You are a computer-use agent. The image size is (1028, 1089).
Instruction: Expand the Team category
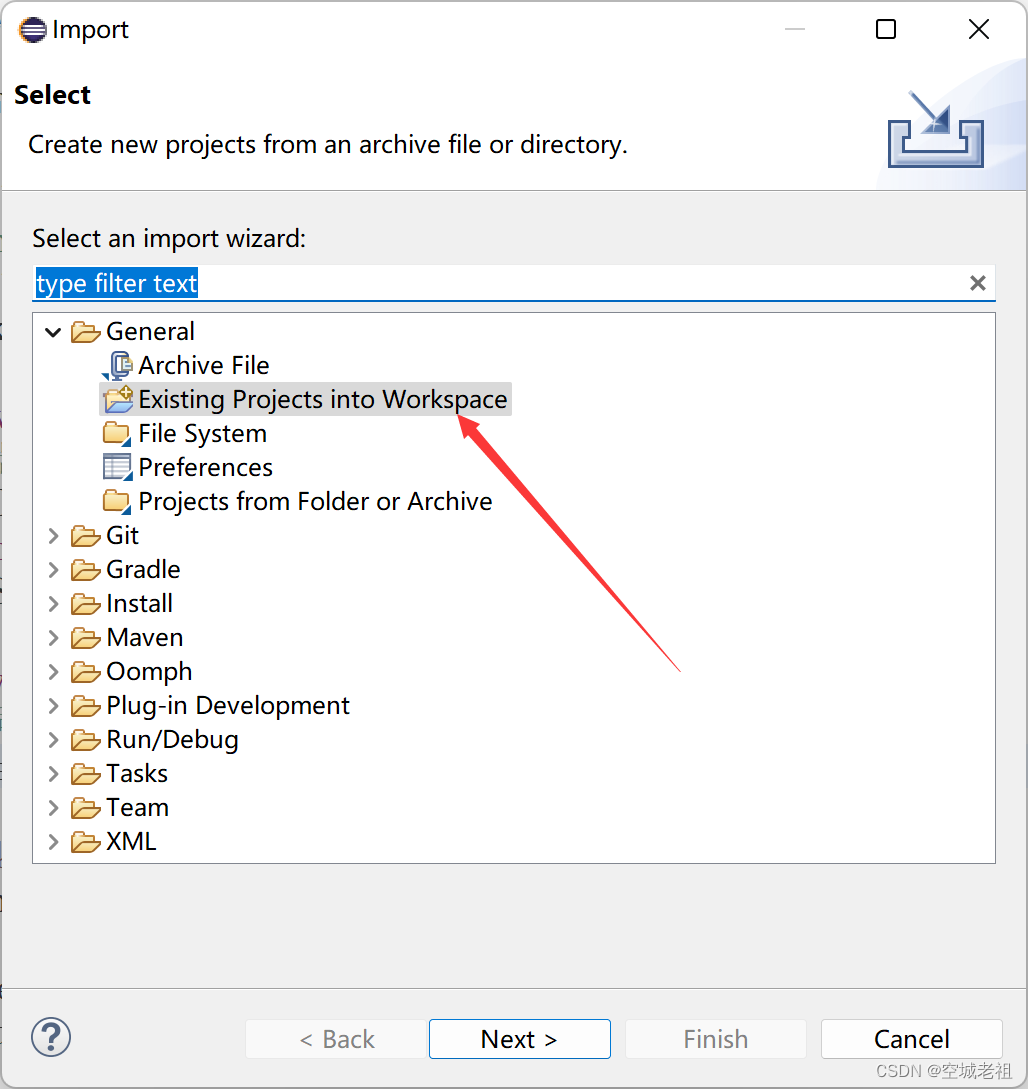(x=52, y=807)
